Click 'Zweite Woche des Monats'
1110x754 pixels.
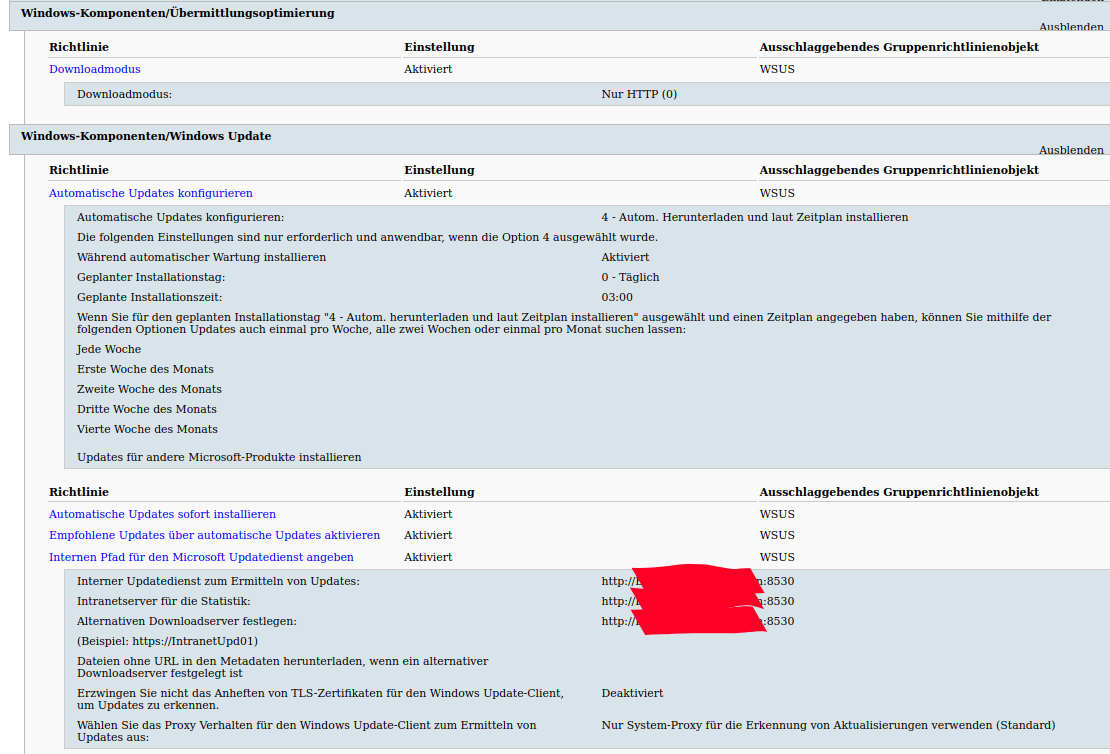coord(149,389)
